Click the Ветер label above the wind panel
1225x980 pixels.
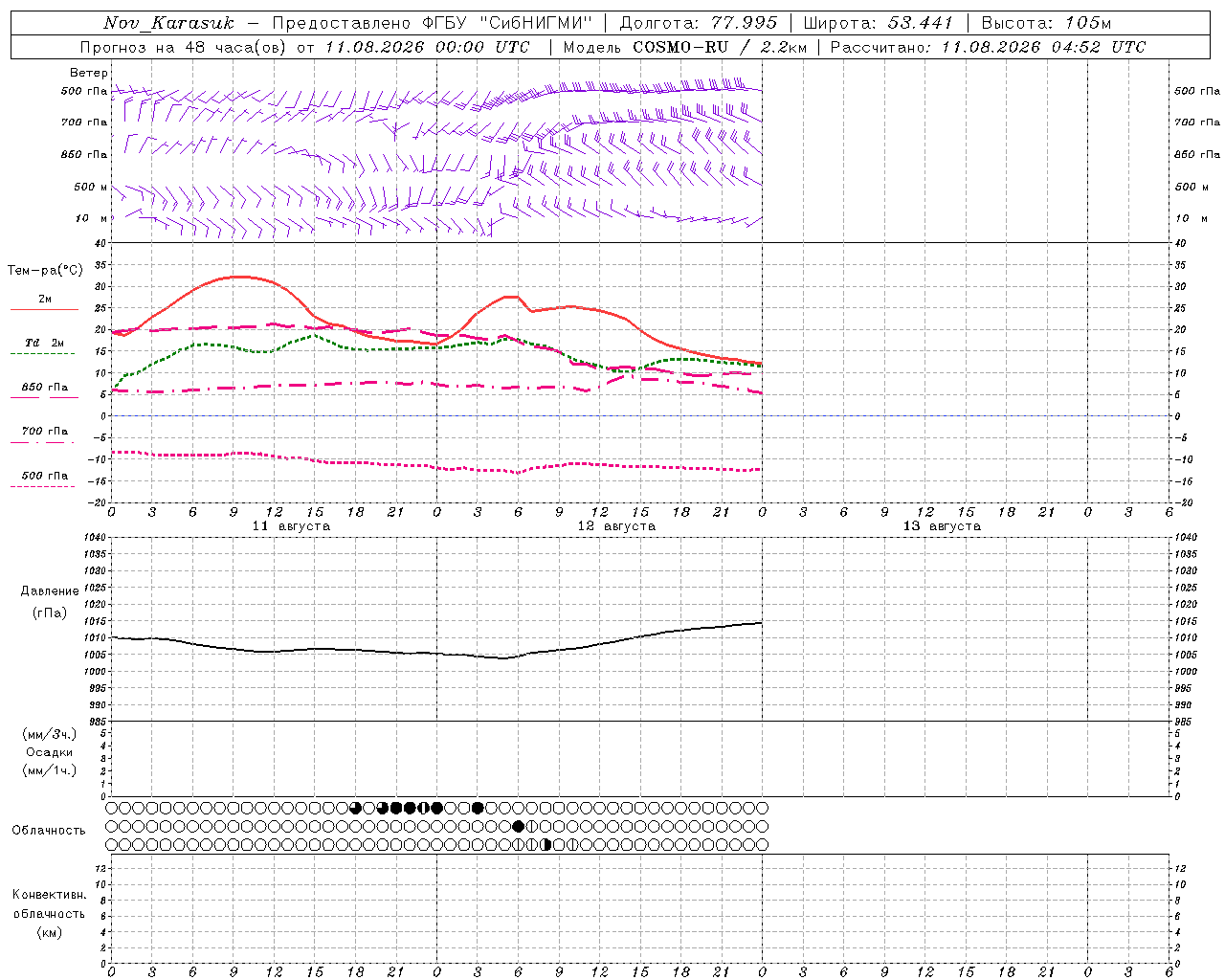89,73
